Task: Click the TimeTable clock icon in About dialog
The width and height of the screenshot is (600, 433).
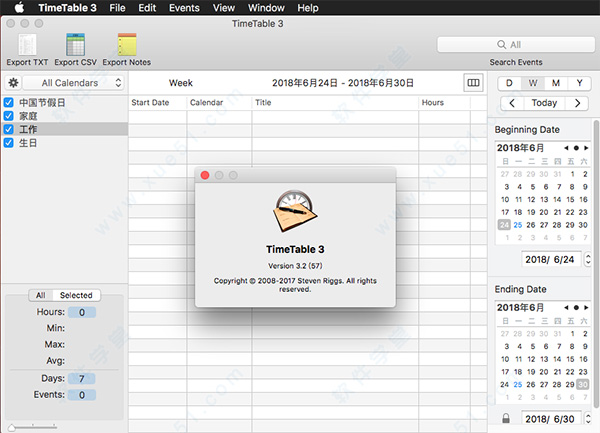Action: point(295,211)
